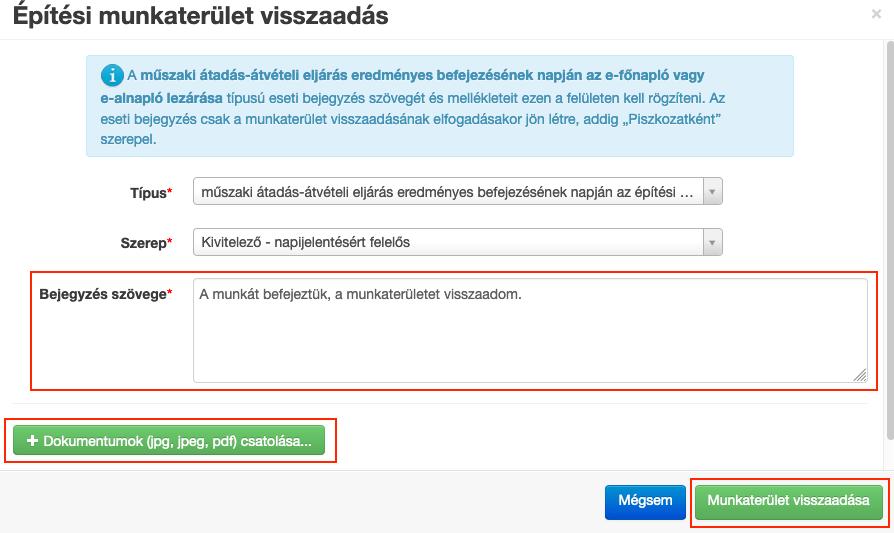Open the Típus dropdown
Viewport: 894px width, 533px height.
click(x=458, y=192)
